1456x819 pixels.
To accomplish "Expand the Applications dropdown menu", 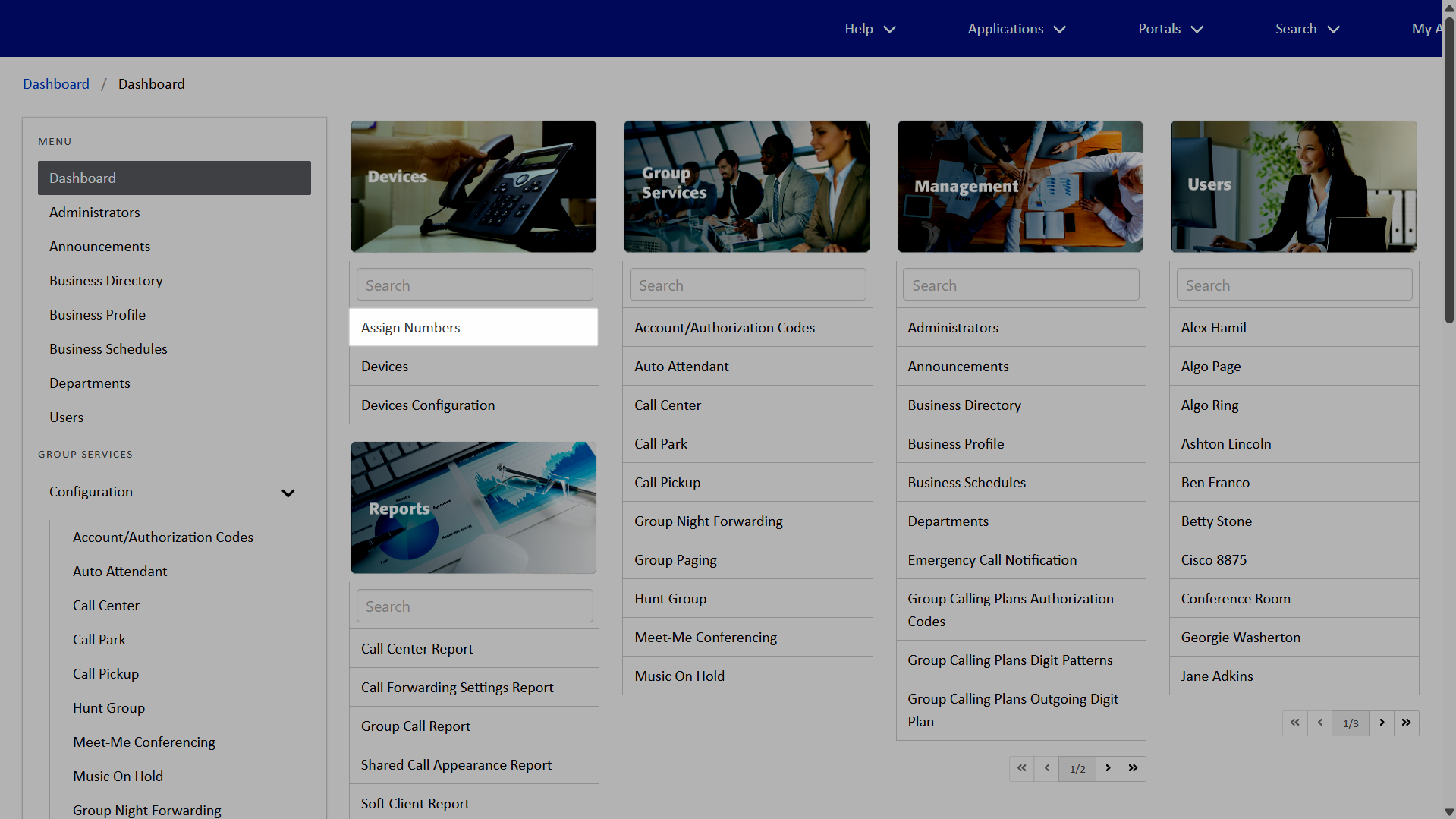I will point(1016,29).
